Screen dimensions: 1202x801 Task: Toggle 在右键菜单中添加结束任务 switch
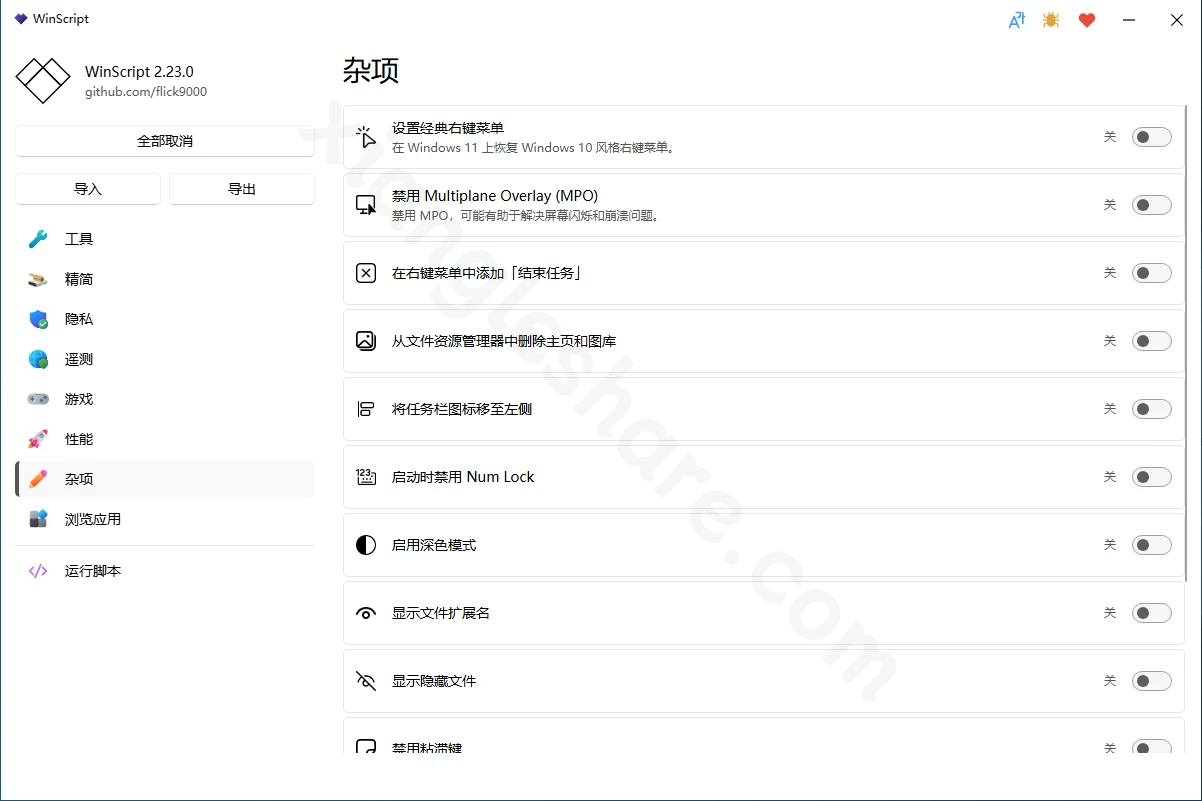[x=1151, y=273]
